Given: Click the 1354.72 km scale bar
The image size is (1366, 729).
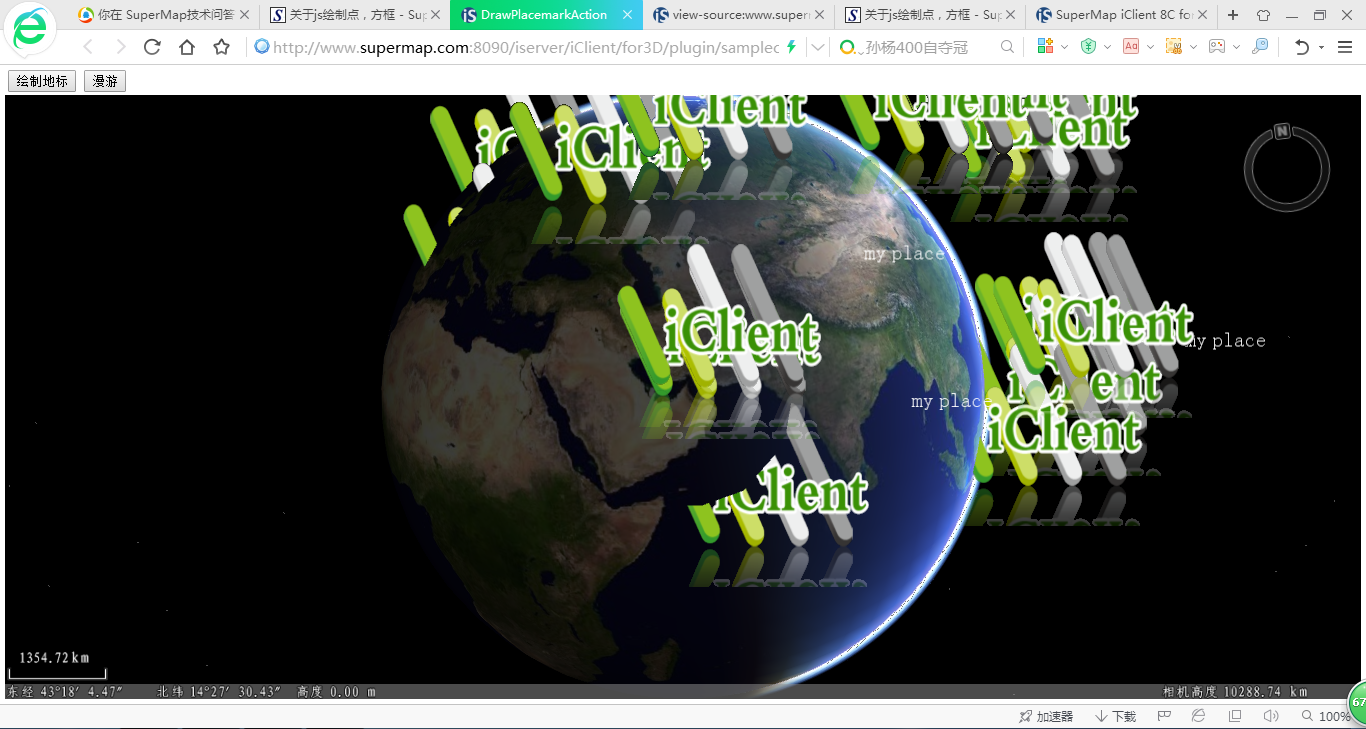Looking at the screenshot, I should (57, 664).
